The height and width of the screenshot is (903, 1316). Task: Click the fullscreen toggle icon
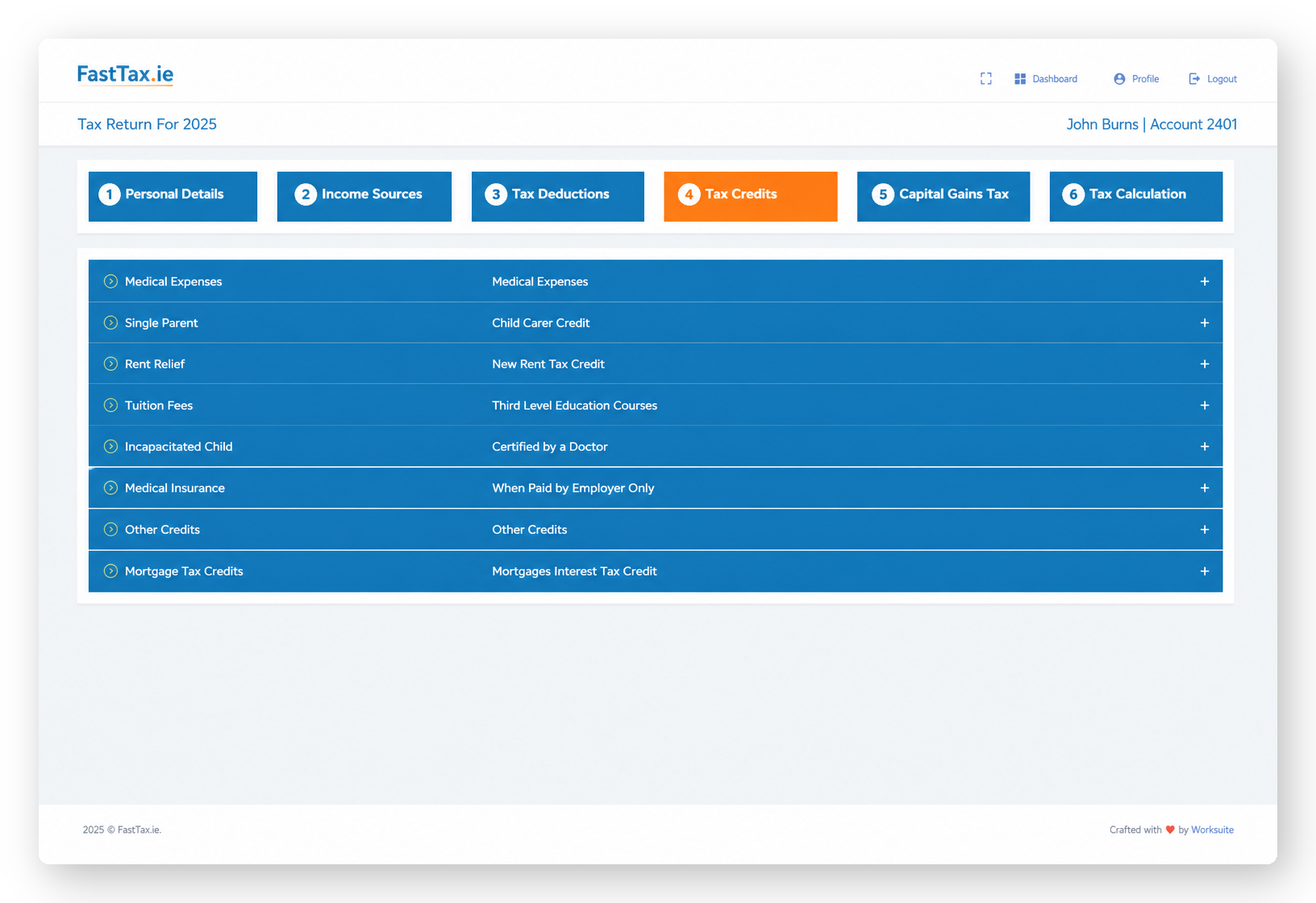pyautogui.click(x=985, y=78)
